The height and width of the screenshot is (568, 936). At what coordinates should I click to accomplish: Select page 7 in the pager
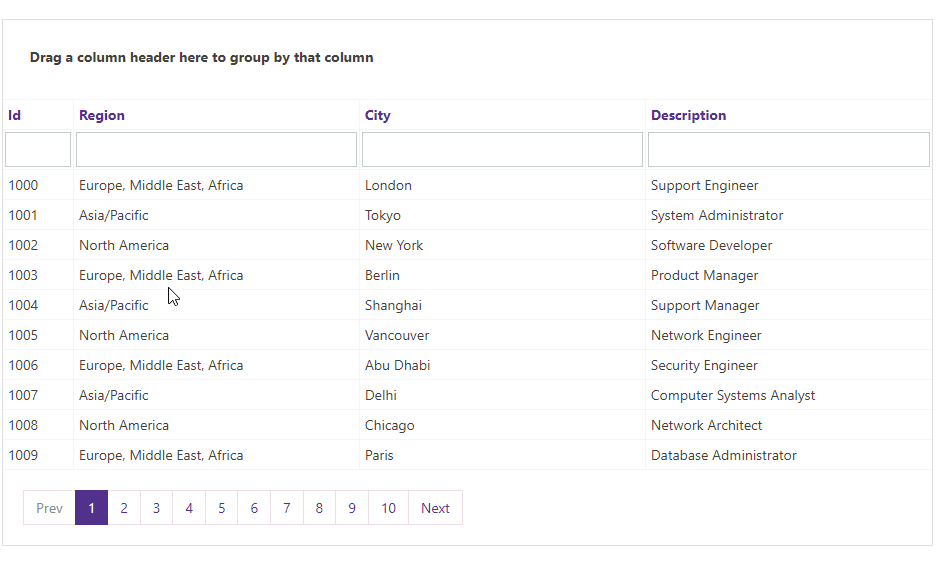(286, 508)
